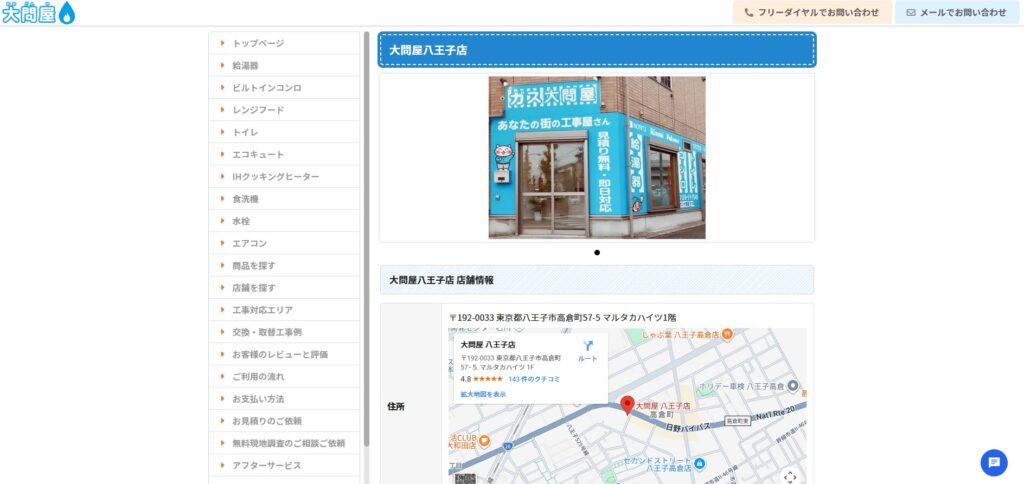The image size is (1024, 484).
Task: Expand the 商品を探す sidebar item
Action: coord(253,265)
